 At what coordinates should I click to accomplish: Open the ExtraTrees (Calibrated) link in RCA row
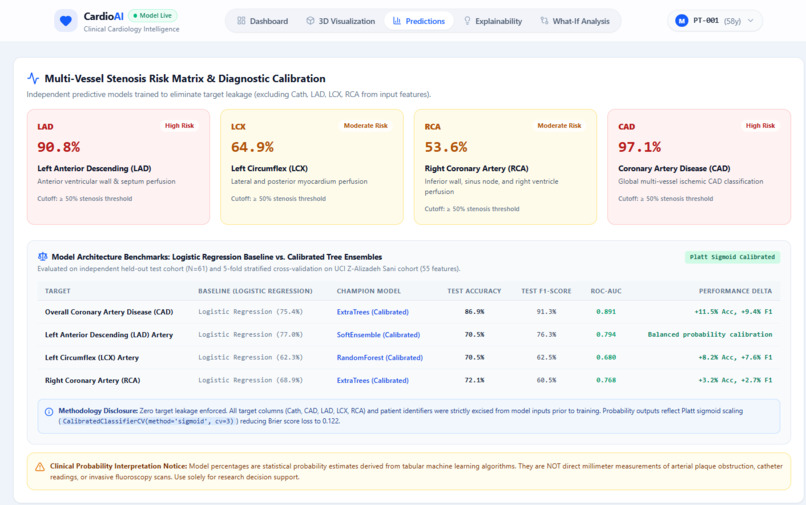(x=373, y=380)
